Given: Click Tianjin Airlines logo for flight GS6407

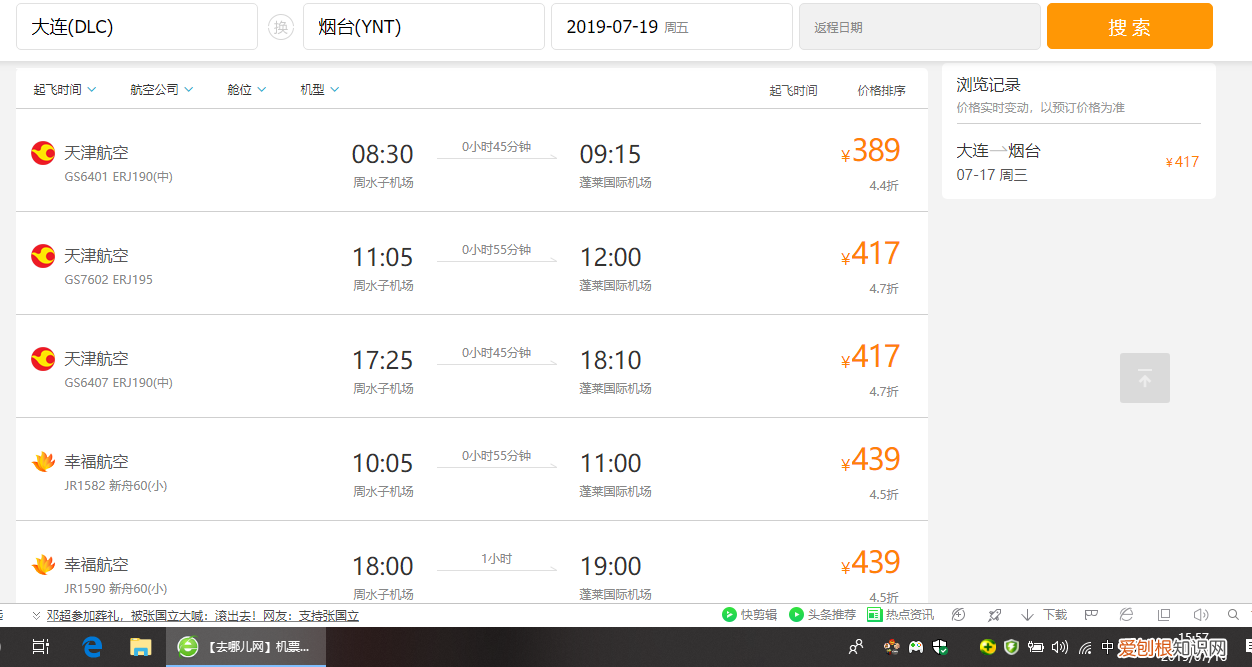Looking at the screenshot, I should 43,359.
